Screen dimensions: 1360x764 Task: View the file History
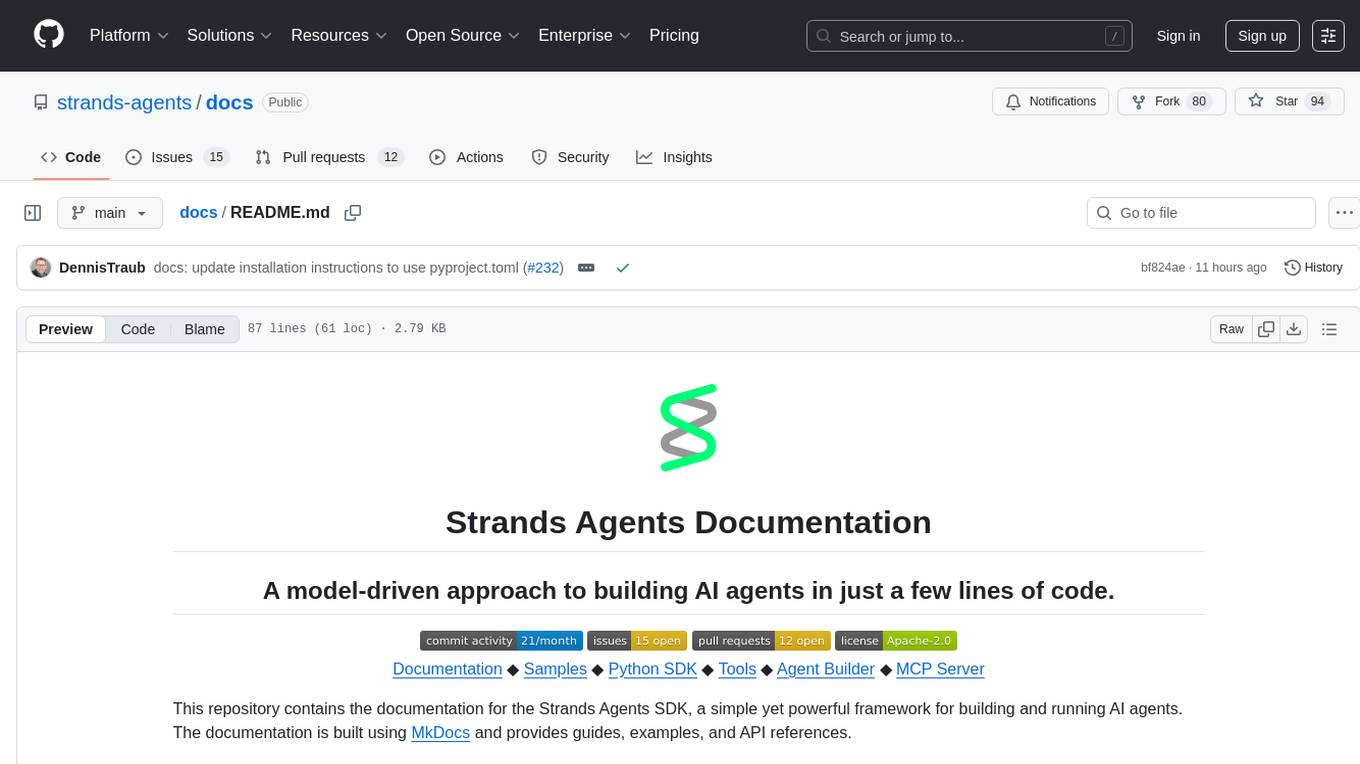point(1313,268)
